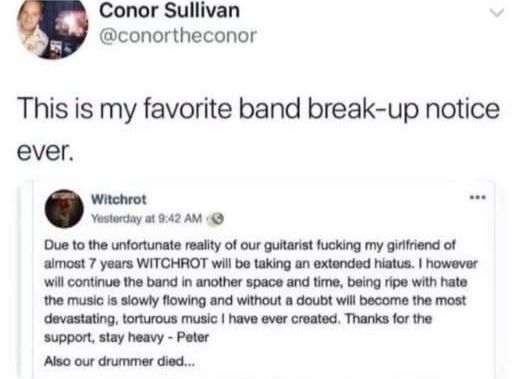Click the Conor Sullivan display name
520x379 pixels.
click(x=169, y=11)
